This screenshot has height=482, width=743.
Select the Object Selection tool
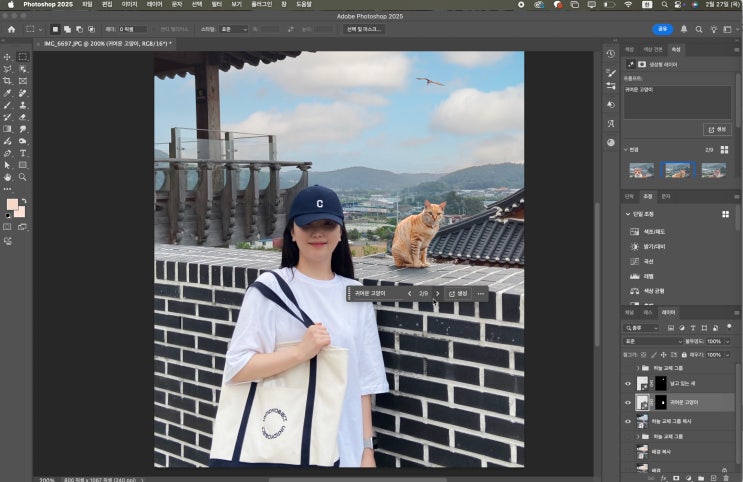point(23,69)
